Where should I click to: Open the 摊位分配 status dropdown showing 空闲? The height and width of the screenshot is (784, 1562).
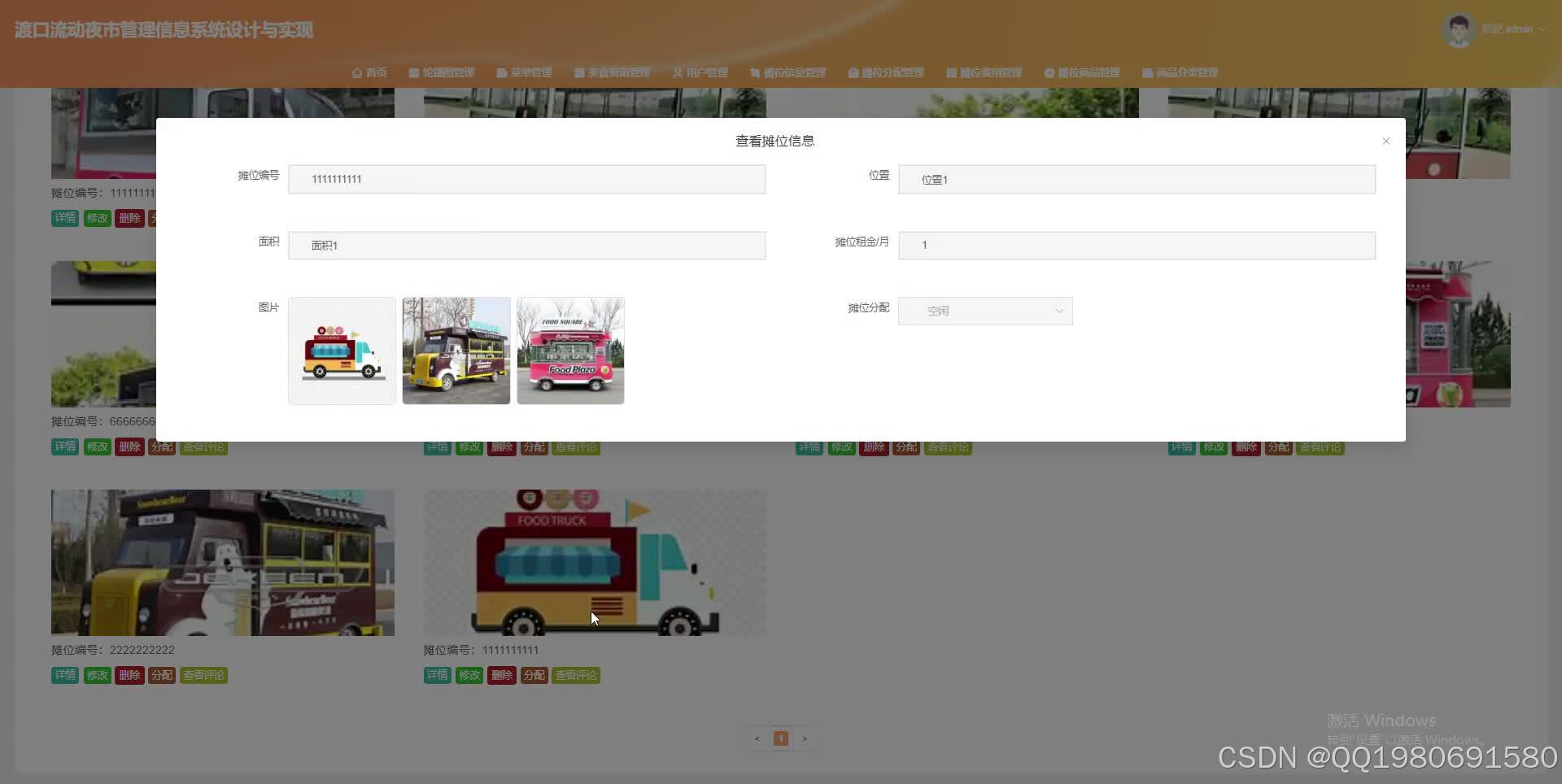985,311
